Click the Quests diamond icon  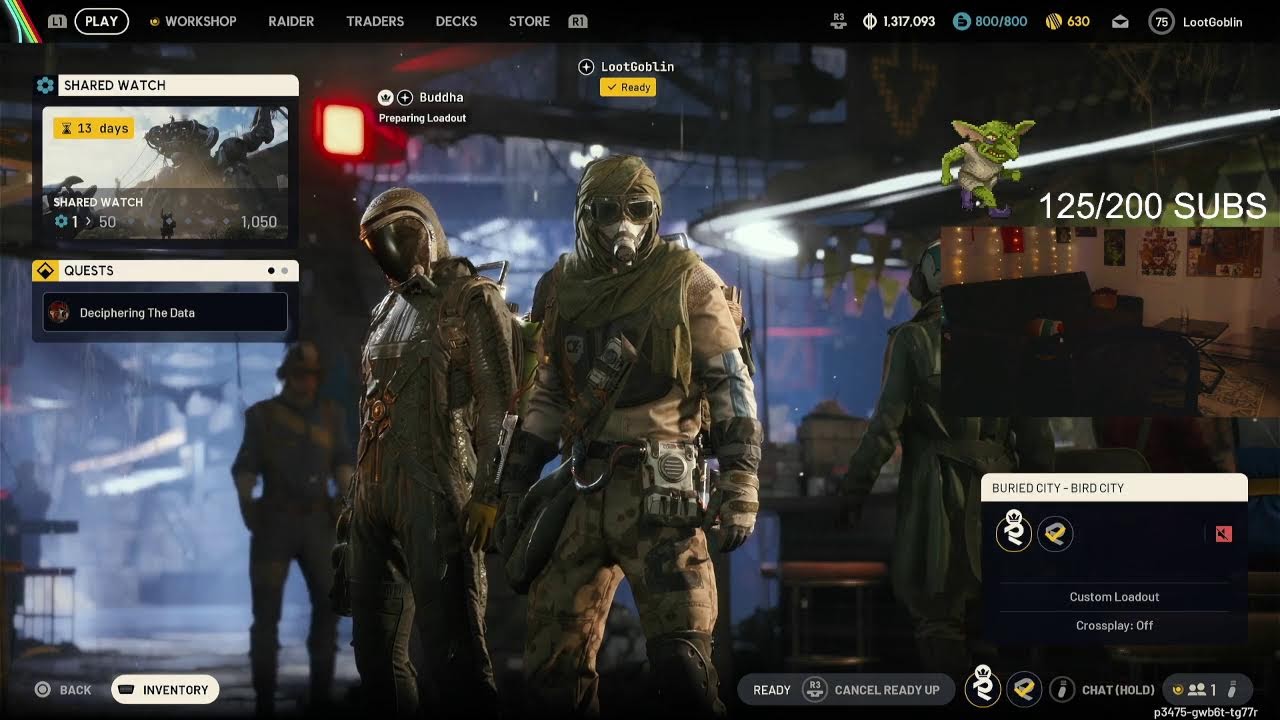coord(44,271)
